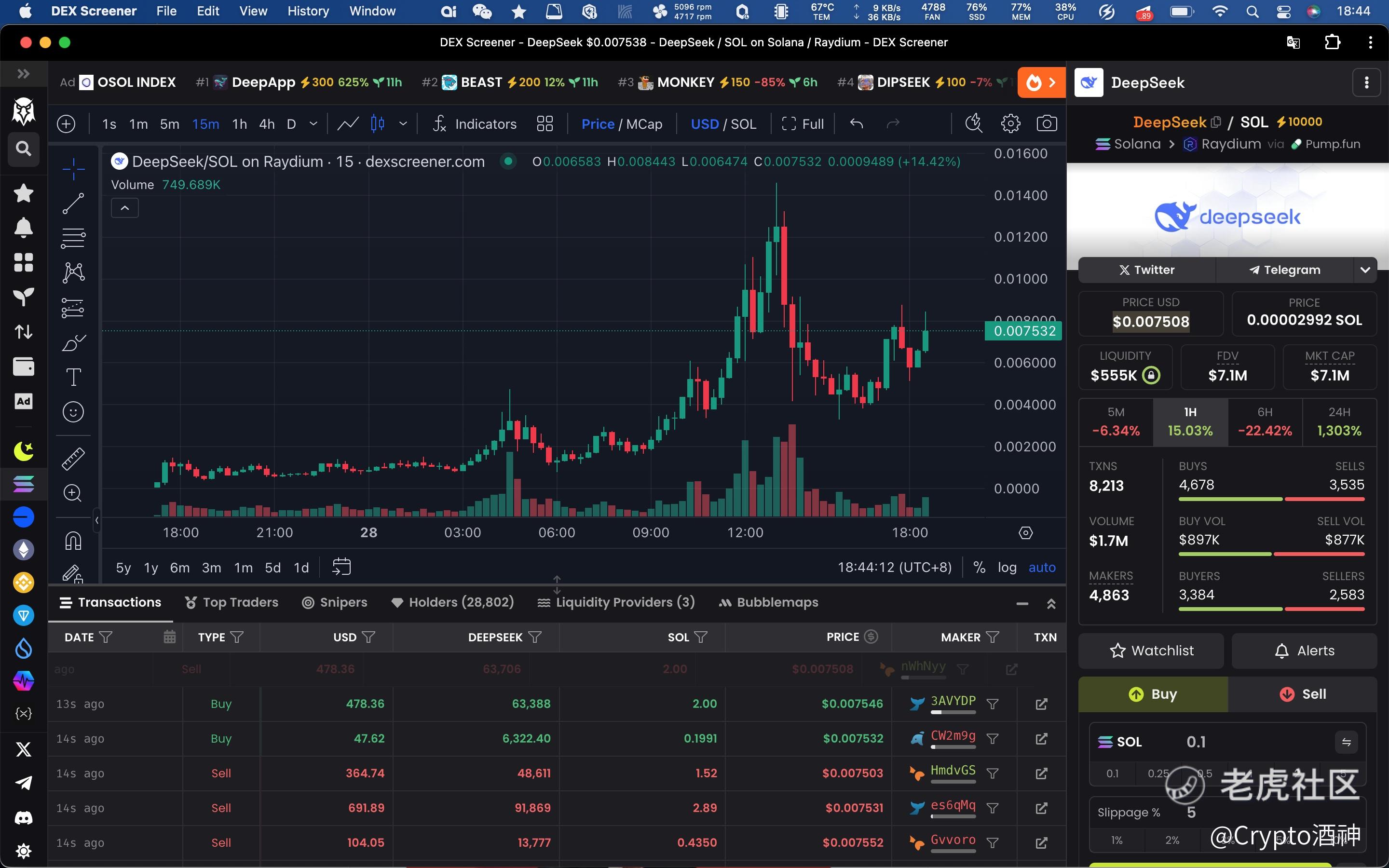This screenshot has width=1389, height=868.
Task: Open external link for CW2m9g transaction
Action: coord(1041,739)
